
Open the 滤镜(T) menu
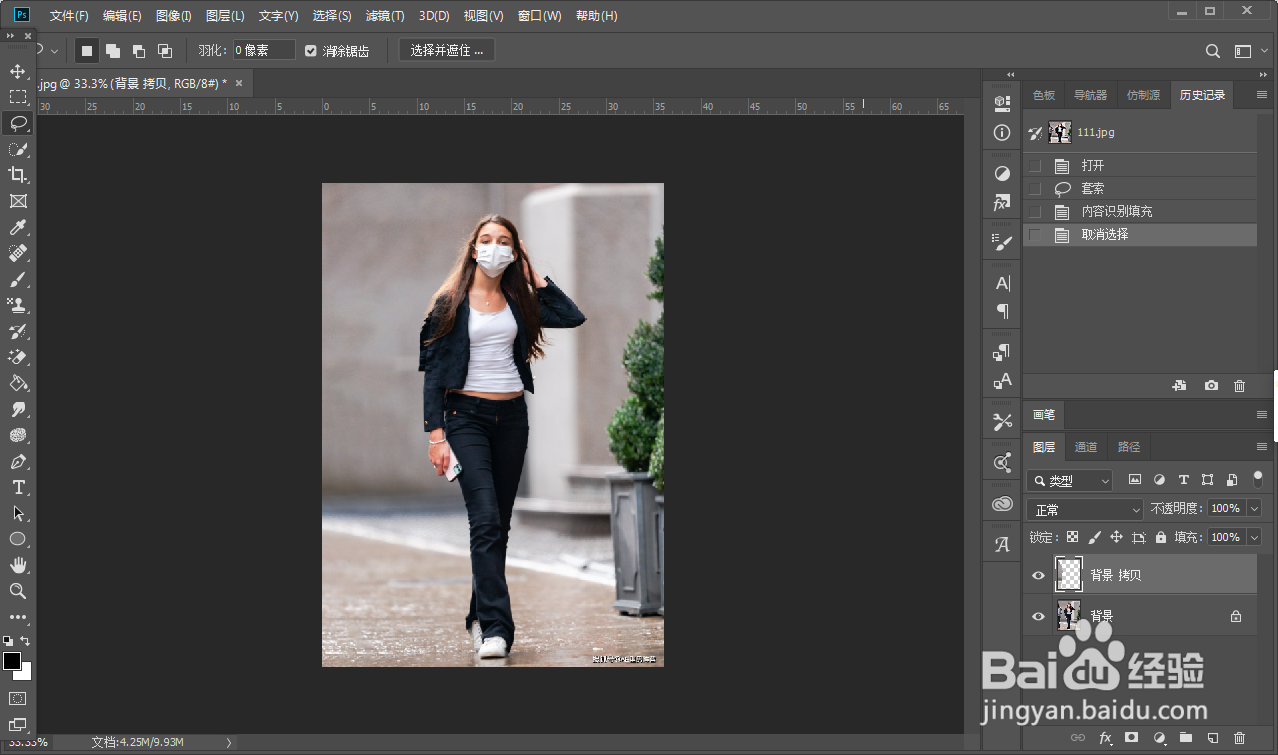coord(385,16)
